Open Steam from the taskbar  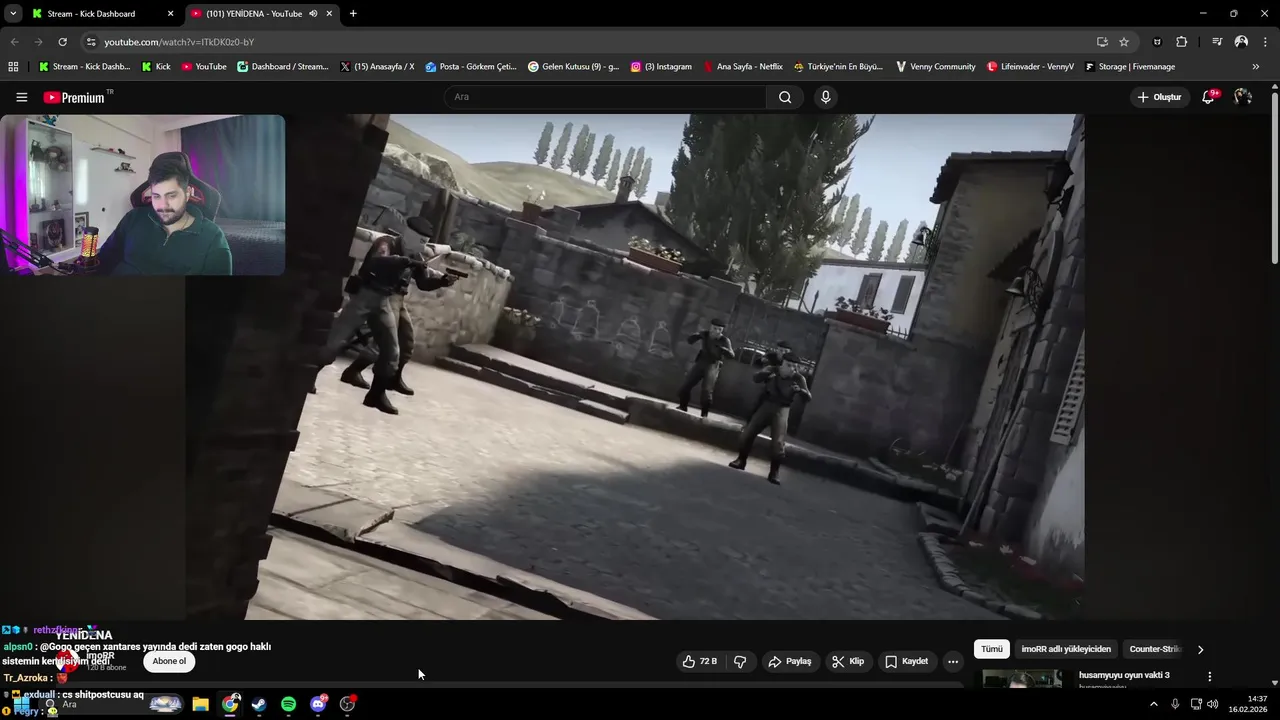[x=258, y=704]
